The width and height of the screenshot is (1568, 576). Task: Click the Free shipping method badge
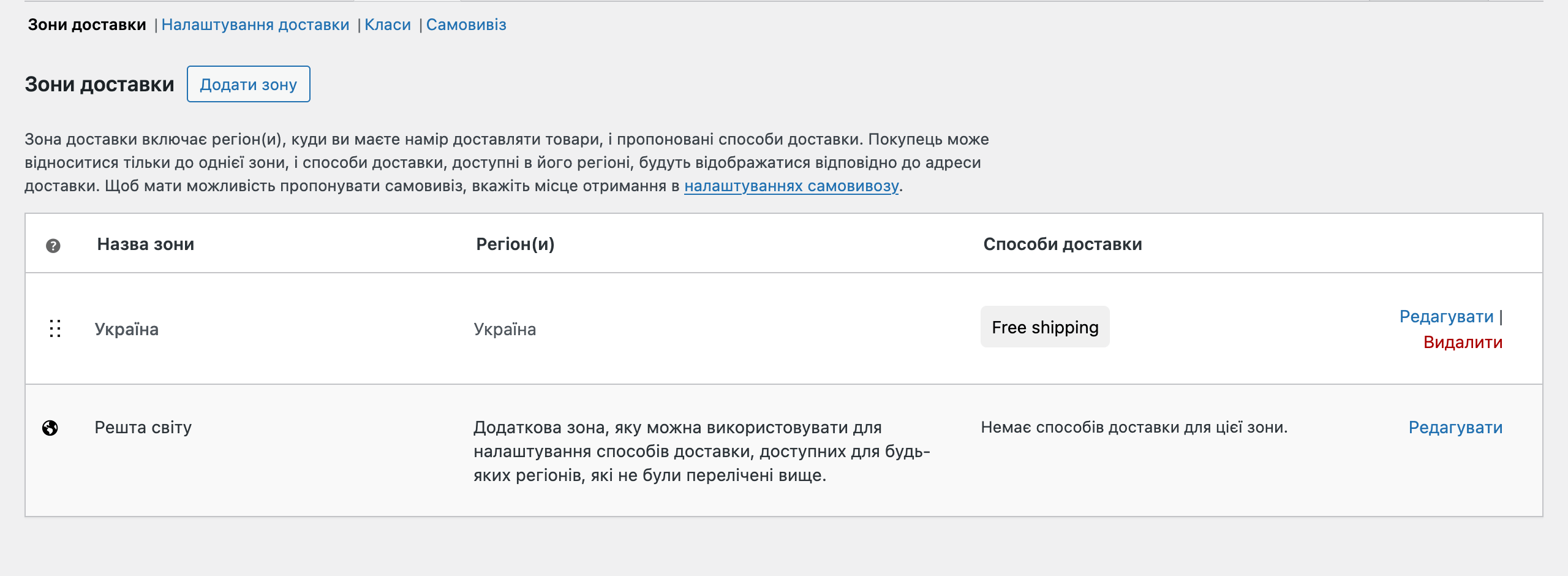(1045, 327)
